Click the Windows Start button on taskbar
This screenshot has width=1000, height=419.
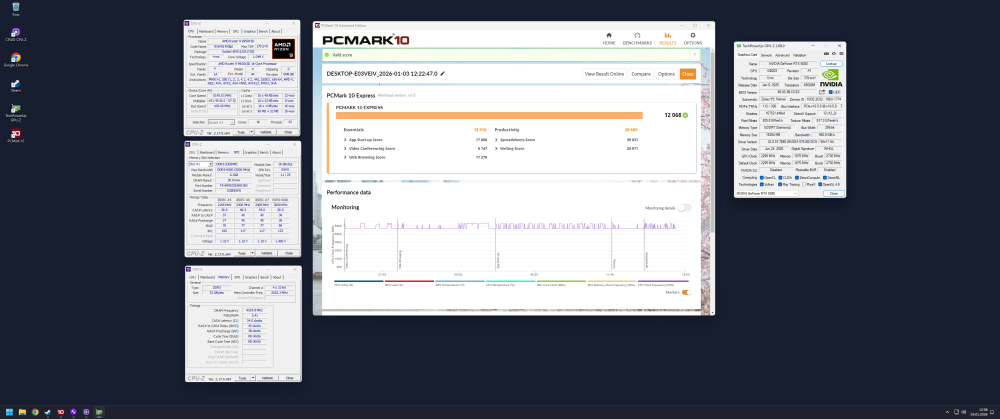tap(10, 411)
